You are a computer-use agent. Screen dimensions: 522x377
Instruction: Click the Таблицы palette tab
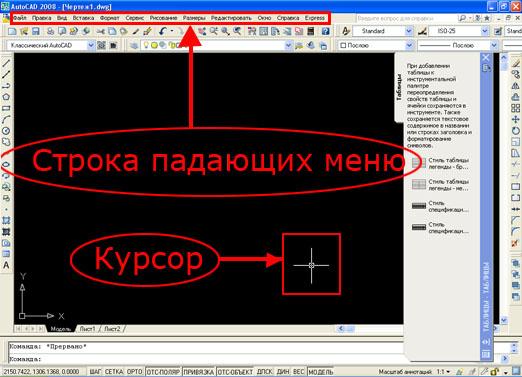point(399,88)
